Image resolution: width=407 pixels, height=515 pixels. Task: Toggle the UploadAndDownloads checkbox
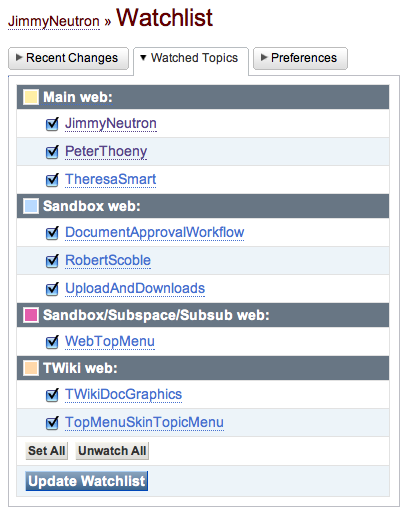(52, 289)
